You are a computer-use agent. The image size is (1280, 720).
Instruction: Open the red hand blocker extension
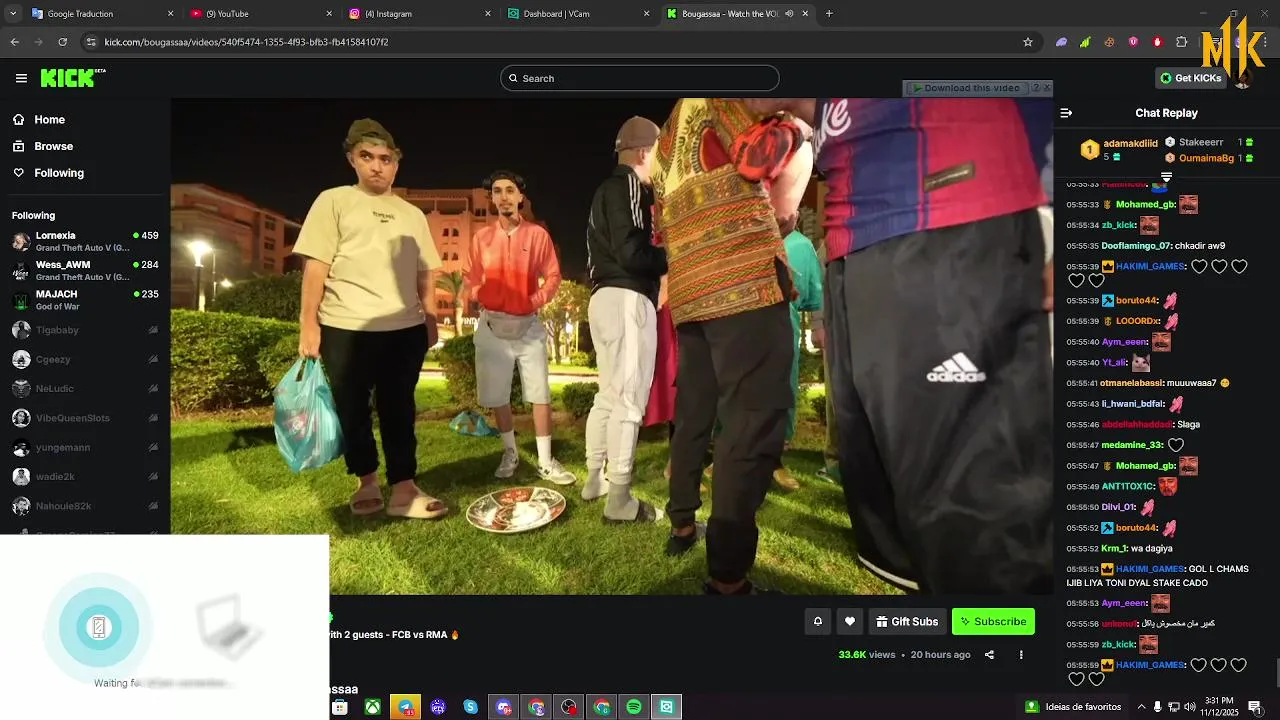(1157, 42)
